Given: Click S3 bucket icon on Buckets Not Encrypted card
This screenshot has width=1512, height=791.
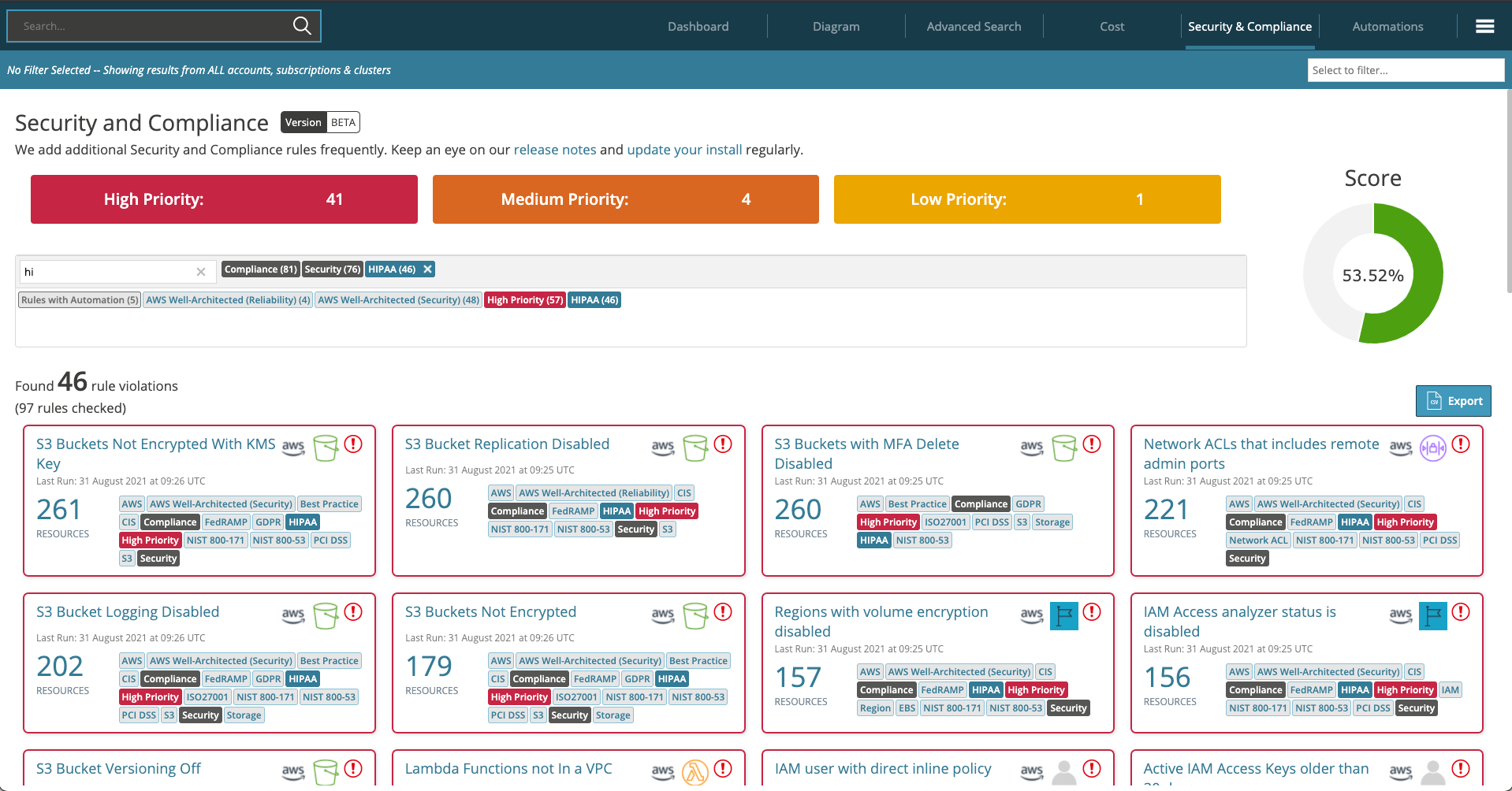Looking at the screenshot, I should [695, 615].
